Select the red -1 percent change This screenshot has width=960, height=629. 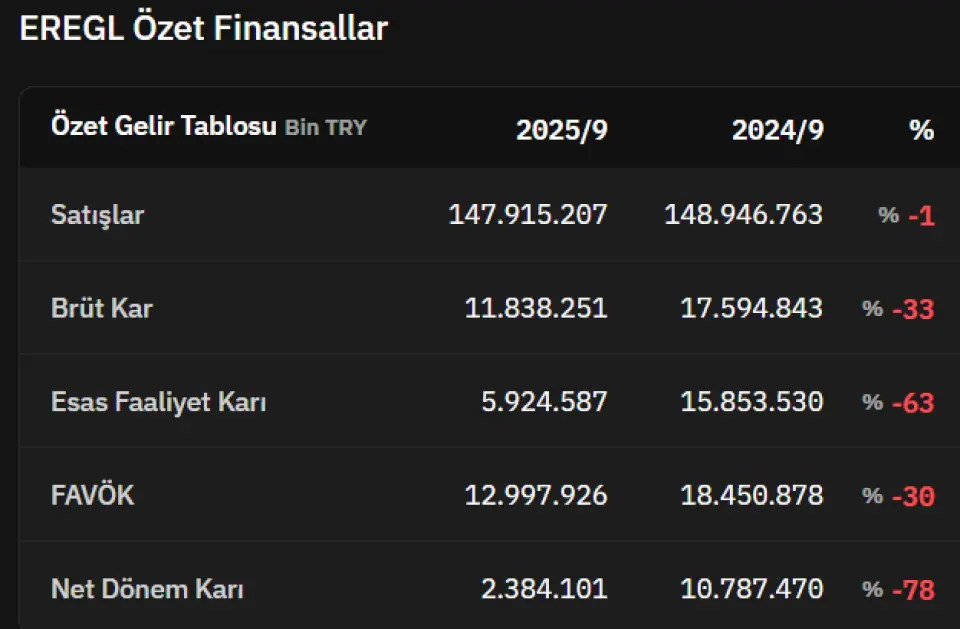click(x=921, y=216)
